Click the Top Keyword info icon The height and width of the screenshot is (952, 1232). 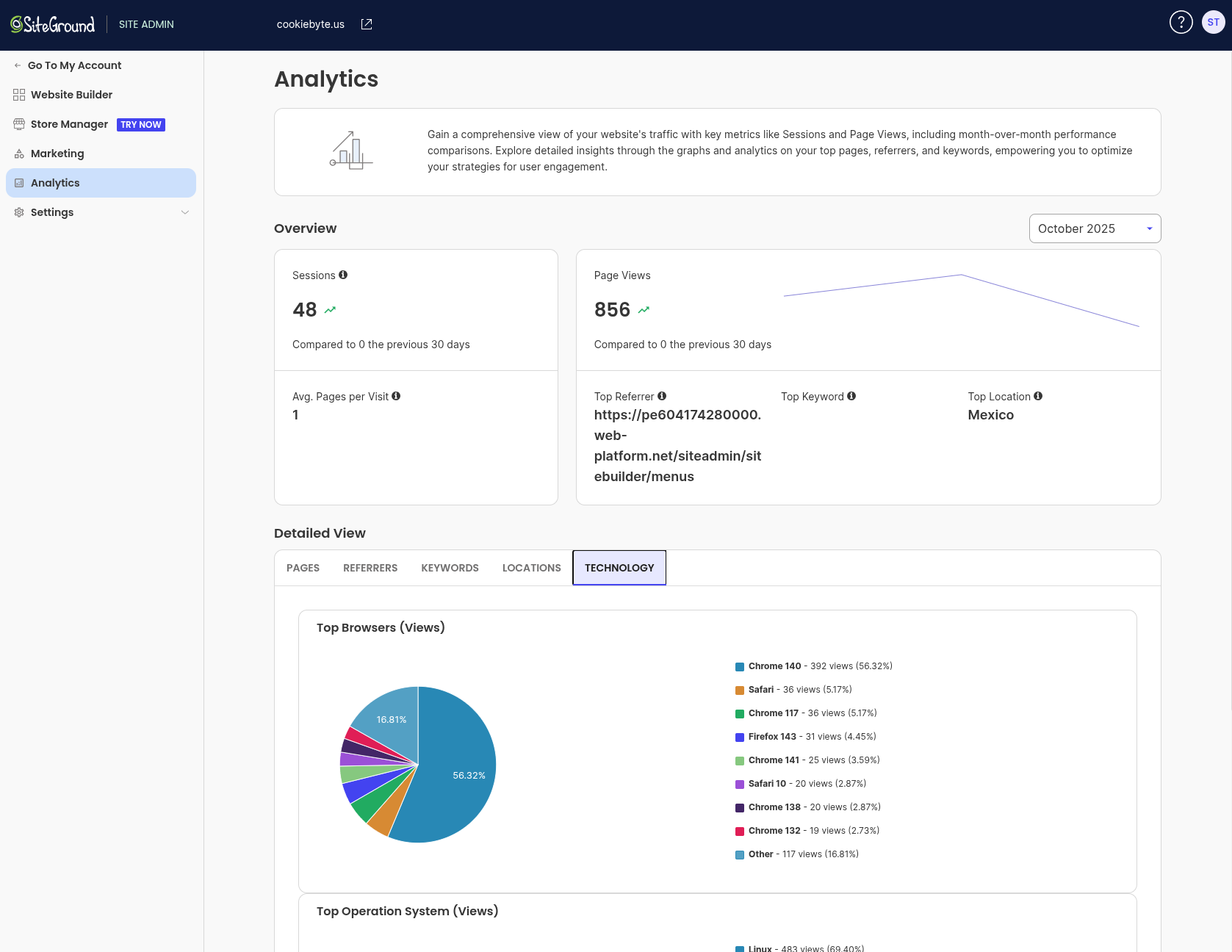pyautogui.click(x=851, y=396)
